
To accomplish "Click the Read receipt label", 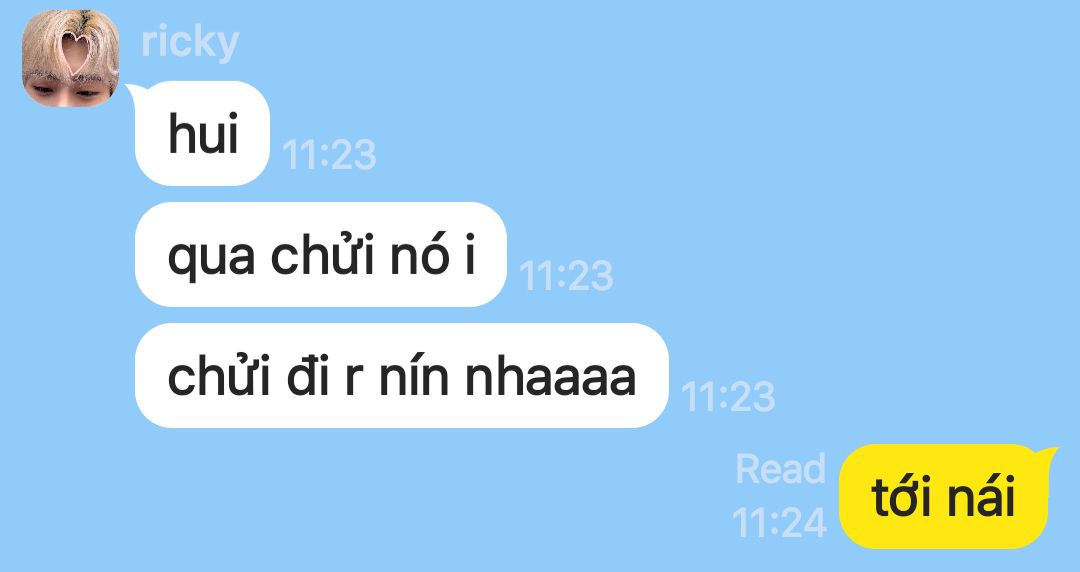I will coord(780,469).
